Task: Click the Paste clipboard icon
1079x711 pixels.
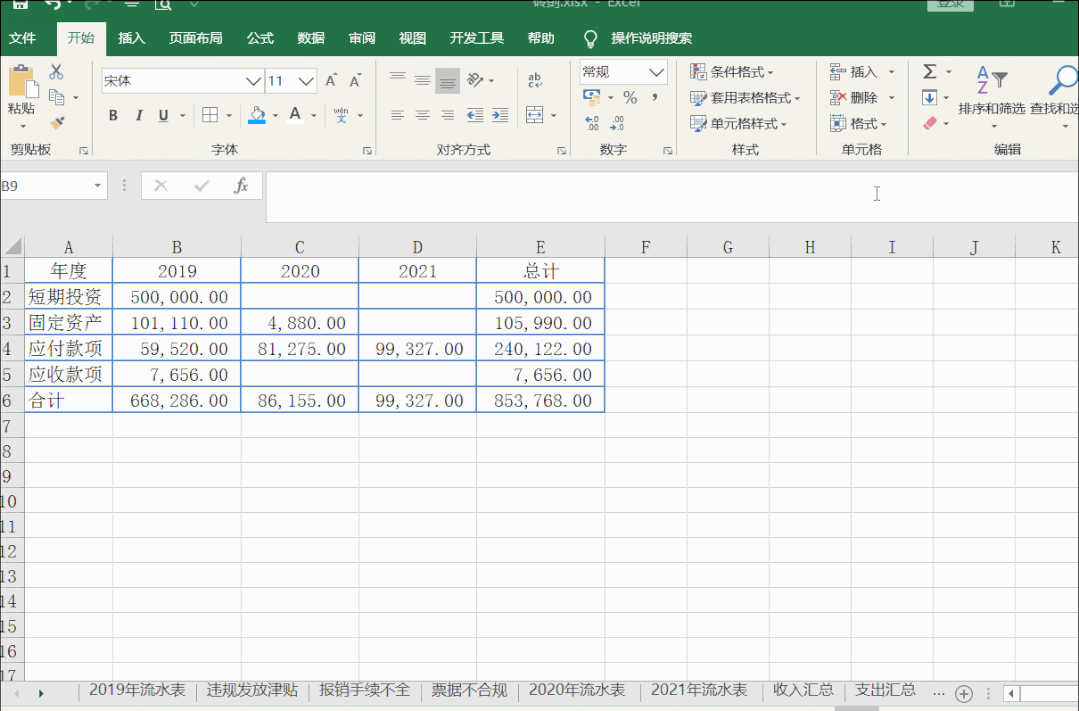Action: pos(23,81)
